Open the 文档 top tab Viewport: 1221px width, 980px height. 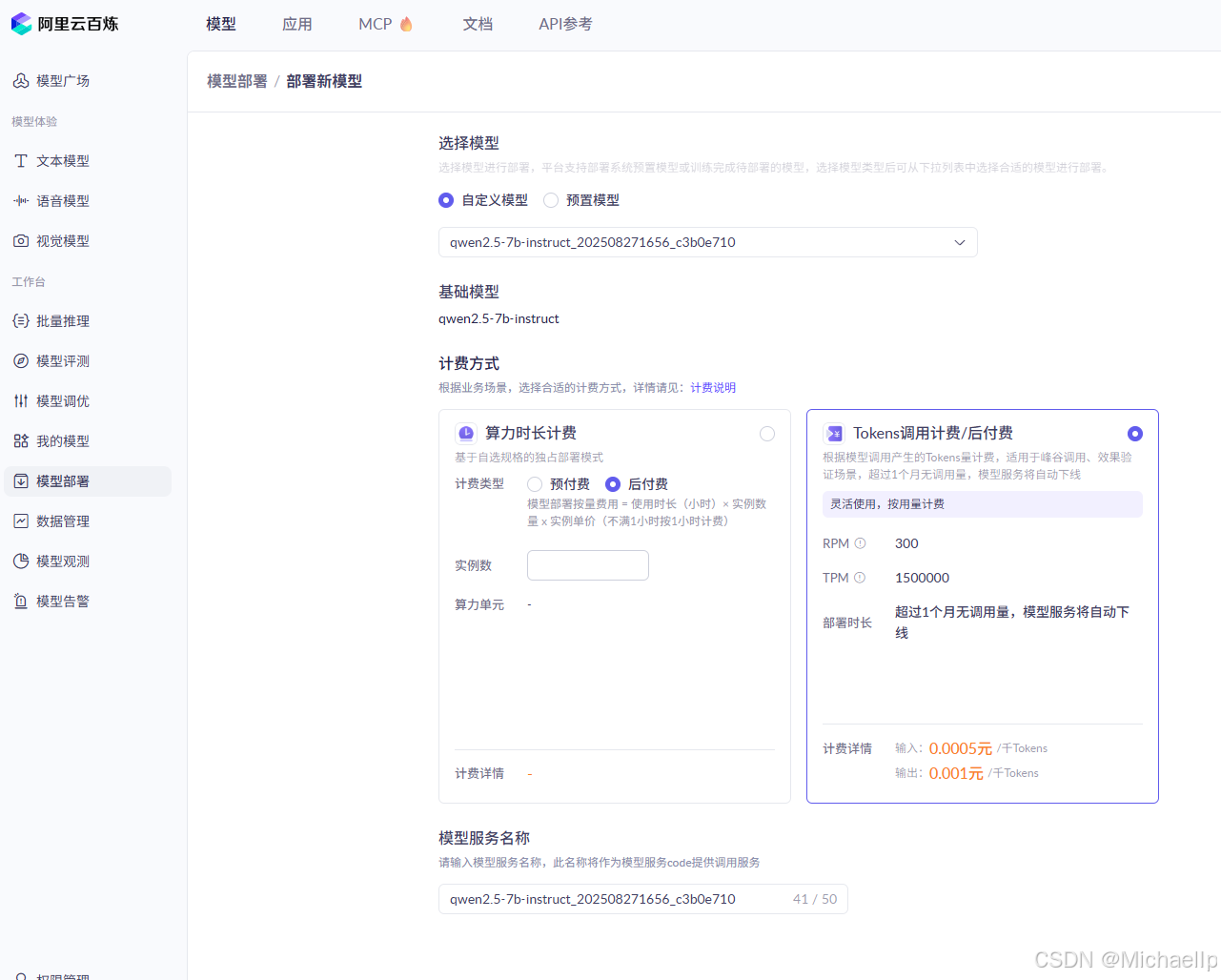click(x=478, y=24)
